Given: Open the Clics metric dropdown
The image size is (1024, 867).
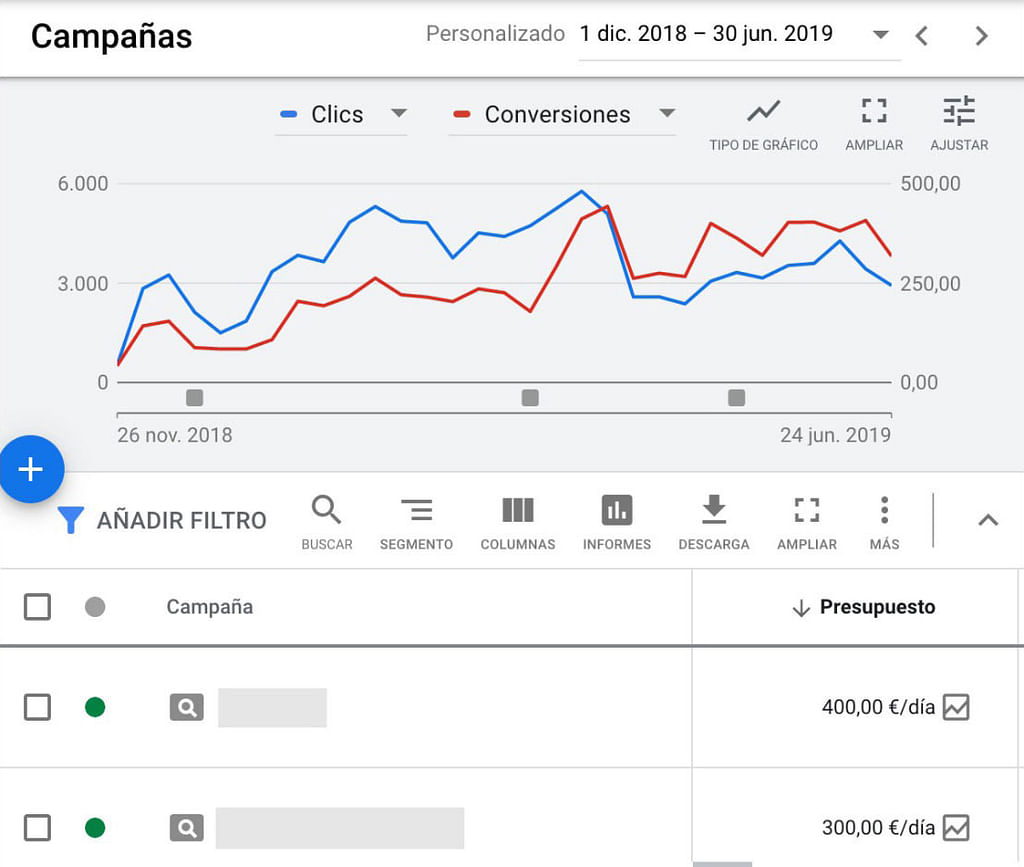Looking at the screenshot, I should click(398, 113).
